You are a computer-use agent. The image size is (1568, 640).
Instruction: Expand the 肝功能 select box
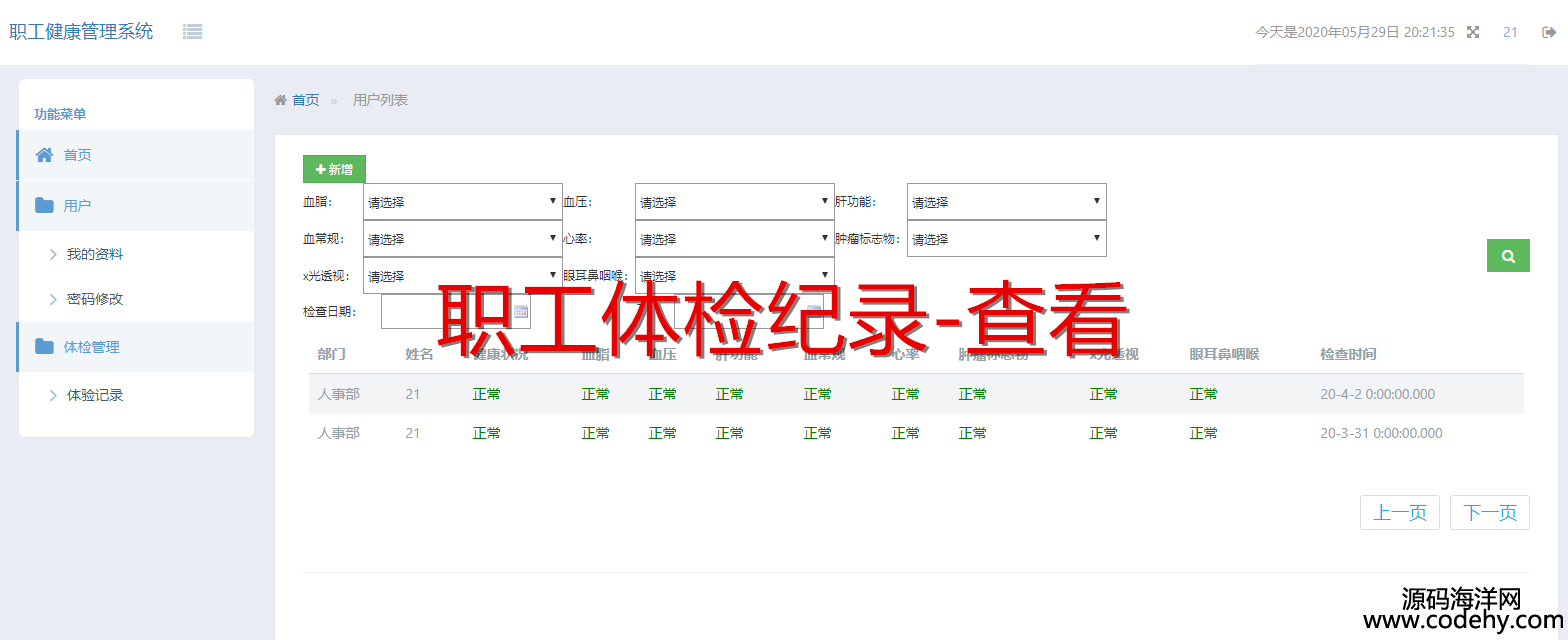click(1006, 202)
